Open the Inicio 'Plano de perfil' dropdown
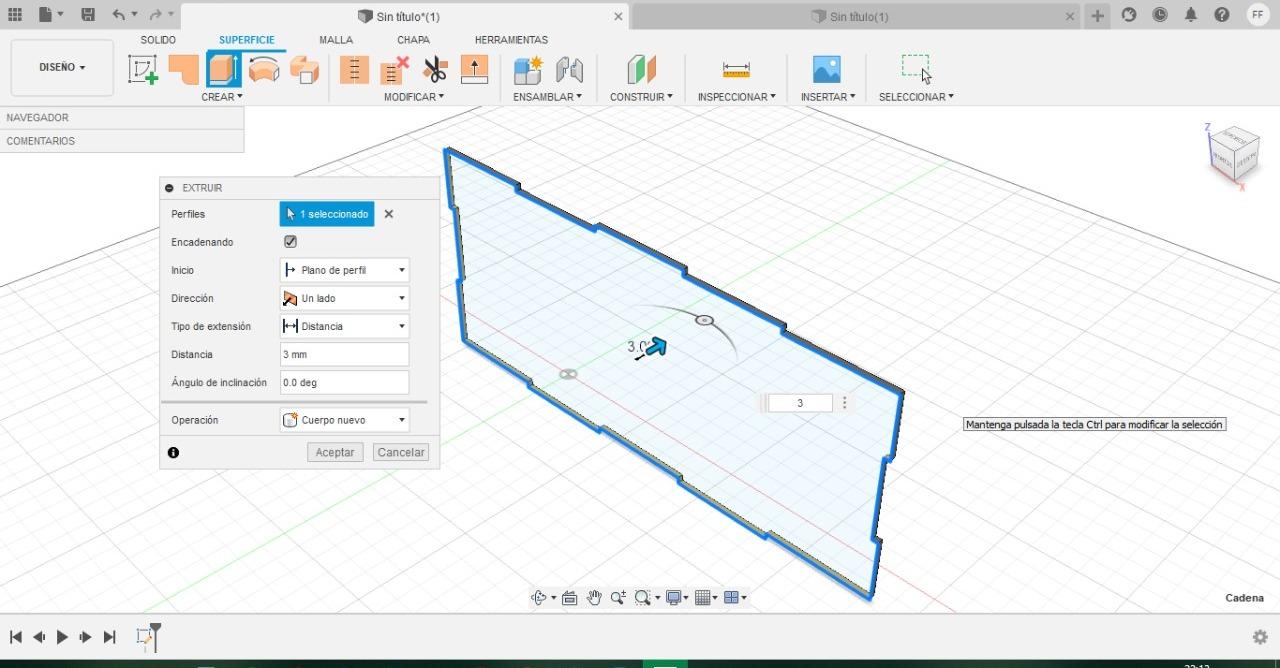 (x=345, y=270)
